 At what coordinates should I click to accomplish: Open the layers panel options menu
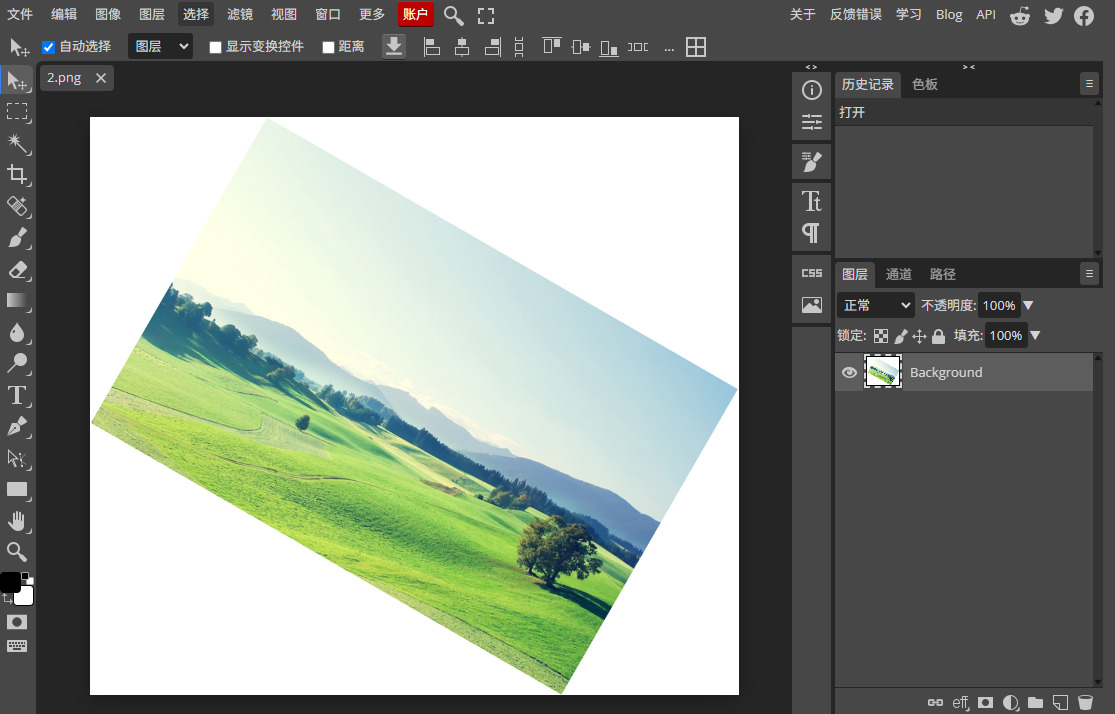click(x=1089, y=274)
